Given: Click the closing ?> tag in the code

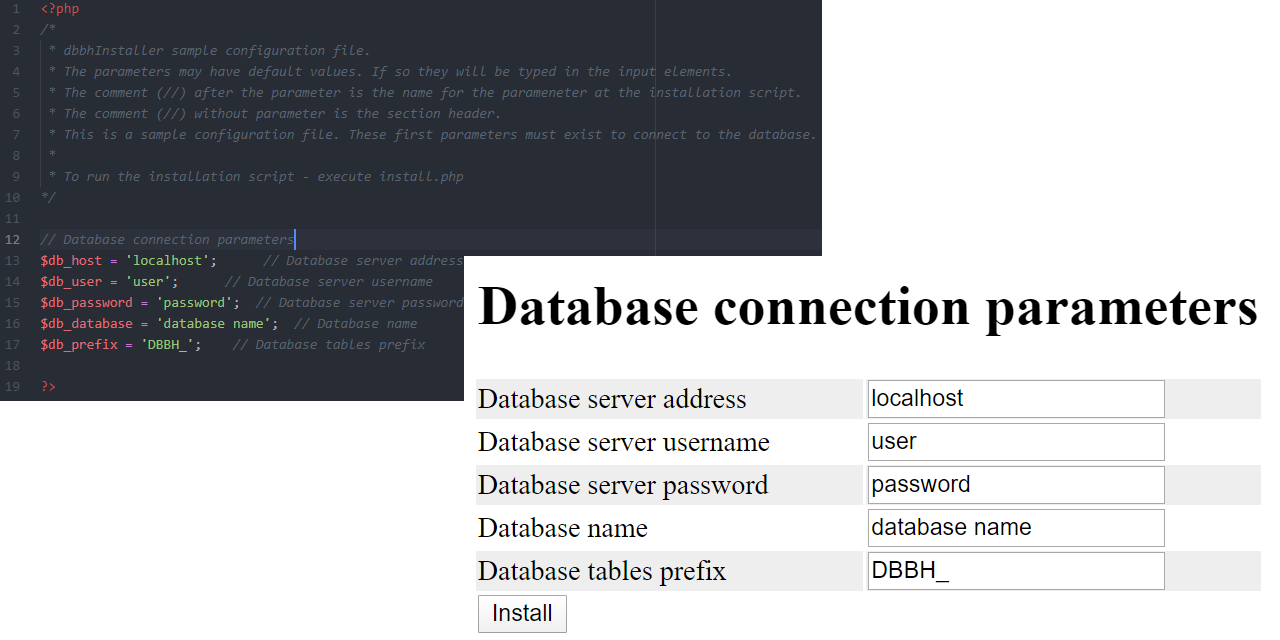Looking at the screenshot, I should click(x=47, y=386).
